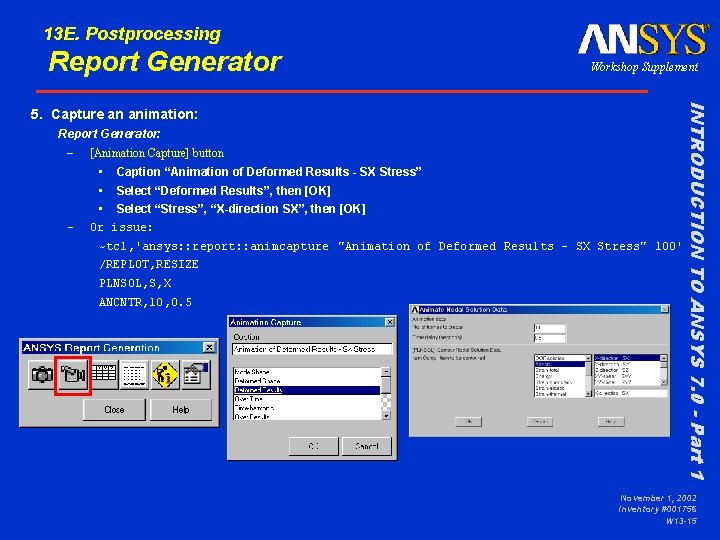The height and width of the screenshot is (540, 720).
Task: Click the Listing Capture dotted-page icon
Action: pyautogui.click(x=134, y=375)
